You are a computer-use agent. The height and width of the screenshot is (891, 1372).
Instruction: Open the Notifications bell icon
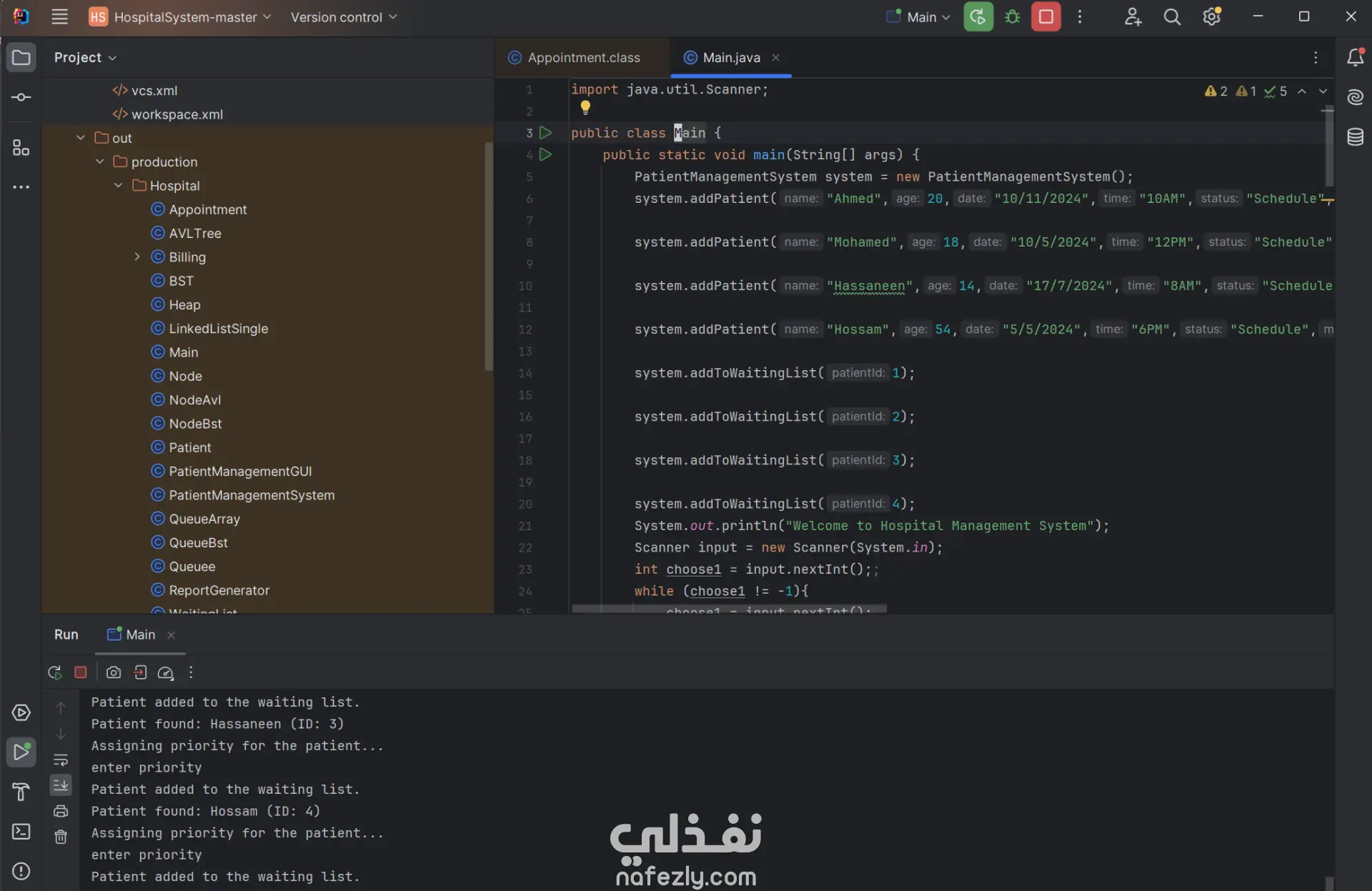point(1355,57)
